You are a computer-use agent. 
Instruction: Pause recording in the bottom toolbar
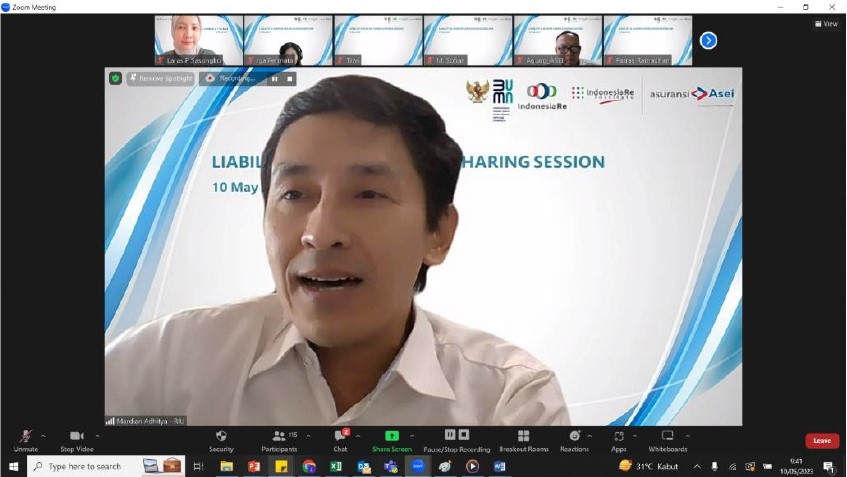tap(450, 435)
